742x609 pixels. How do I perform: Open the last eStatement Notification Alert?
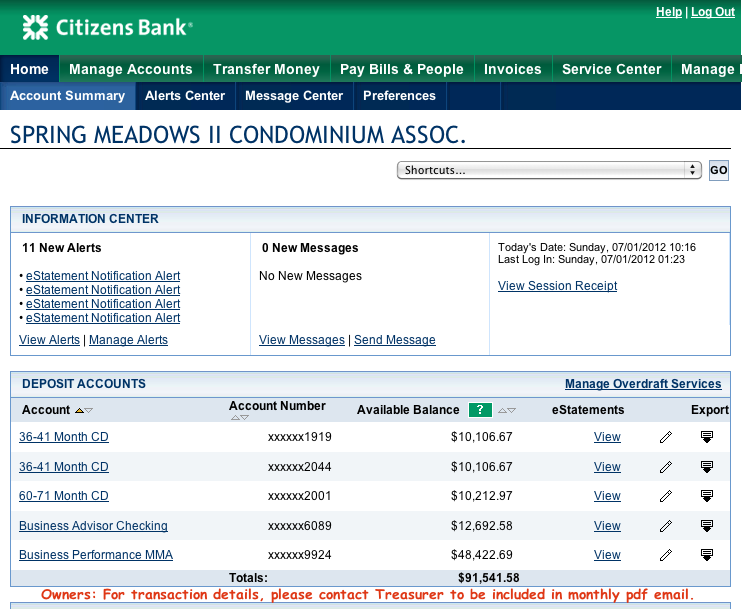(103, 318)
